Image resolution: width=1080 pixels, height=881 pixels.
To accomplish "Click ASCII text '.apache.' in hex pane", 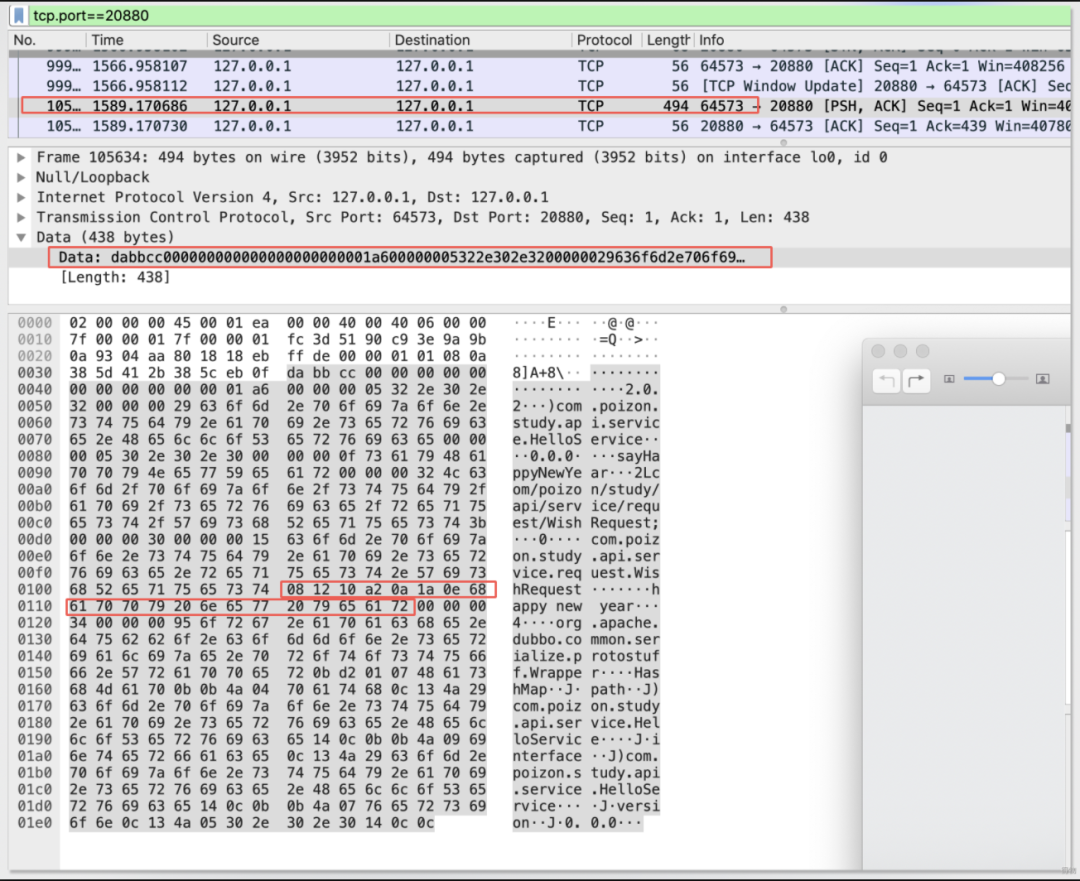I will (x=625, y=623).
